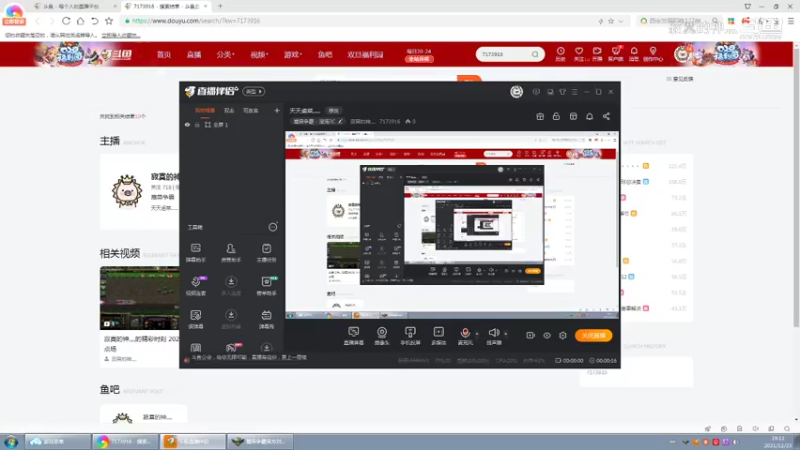
Task: Open the browser taskbar item 7173916
Action: (x=126, y=441)
